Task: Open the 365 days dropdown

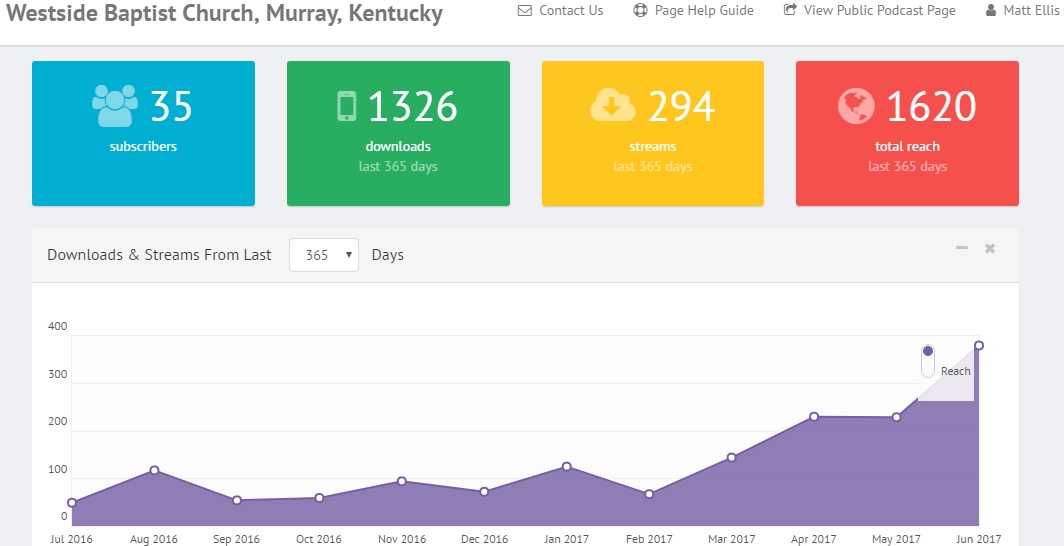Action: [323, 255]
